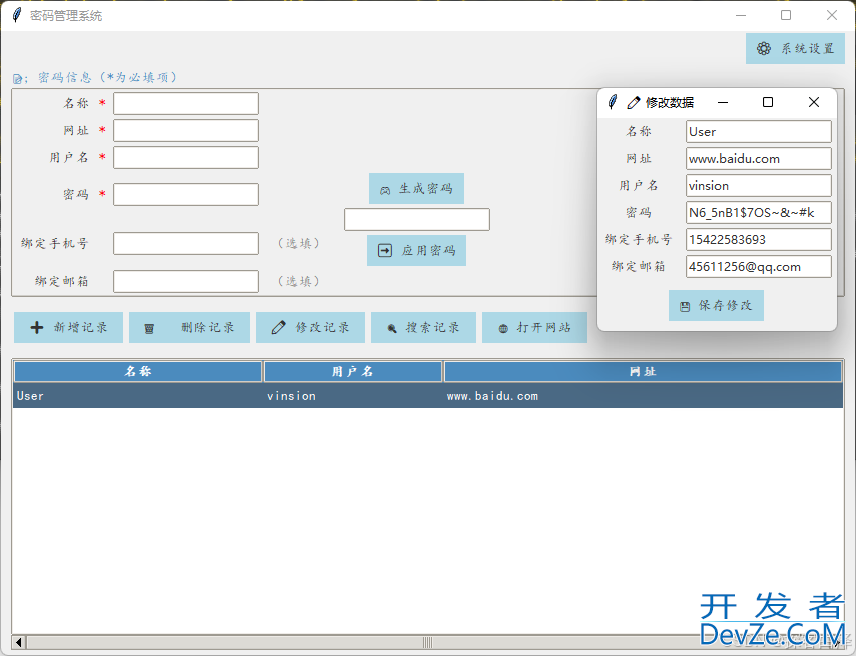This screenshot has width=856, height=656.
Task: Click the gamepad icon on 生成密码
Action: (x=385, y=190)
